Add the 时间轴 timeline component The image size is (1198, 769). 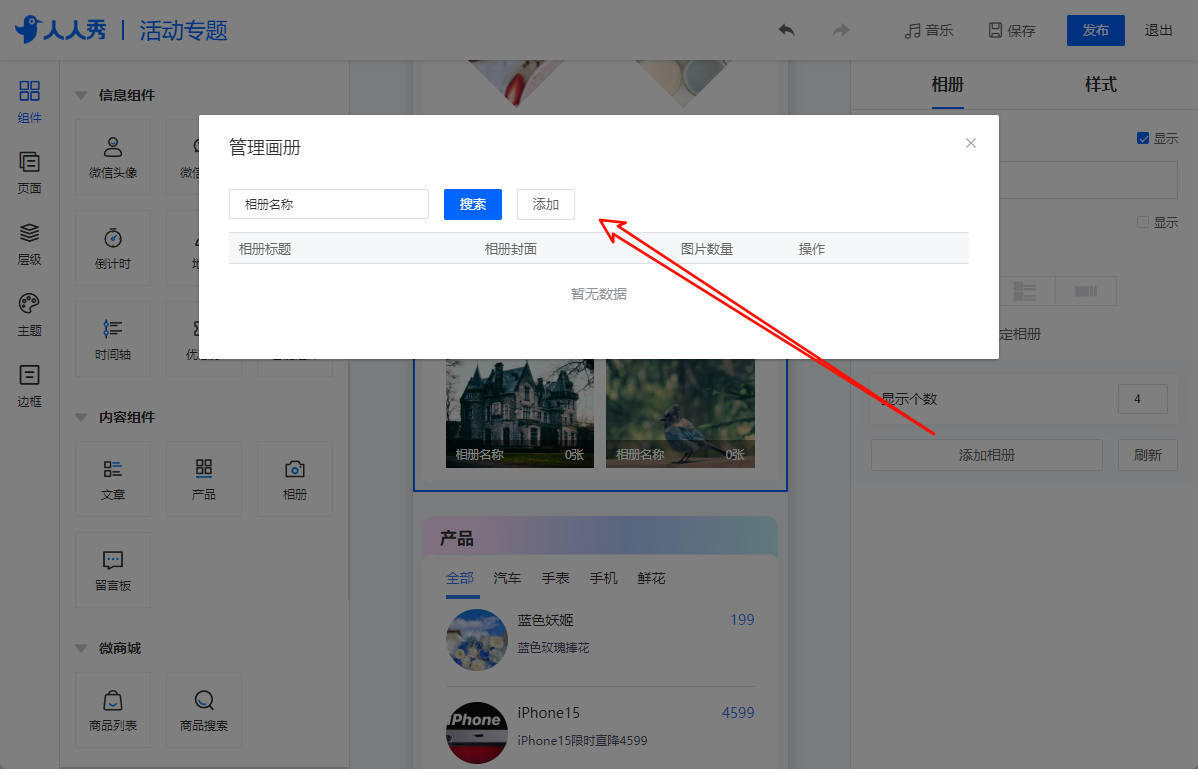click(113, 339)
